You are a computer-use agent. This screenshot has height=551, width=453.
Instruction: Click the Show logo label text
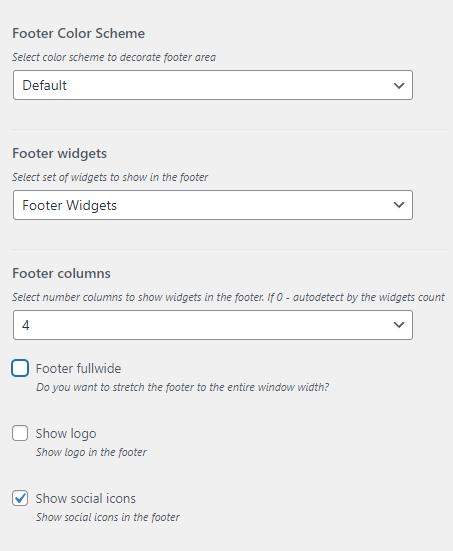(66, 434)
